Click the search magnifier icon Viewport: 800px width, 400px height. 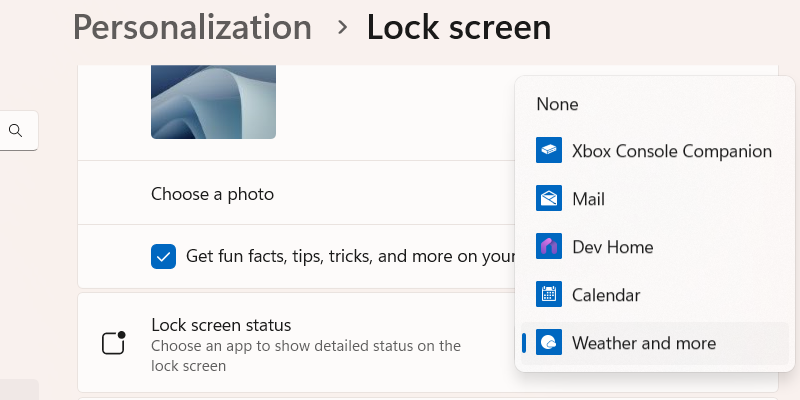(15, 130)
